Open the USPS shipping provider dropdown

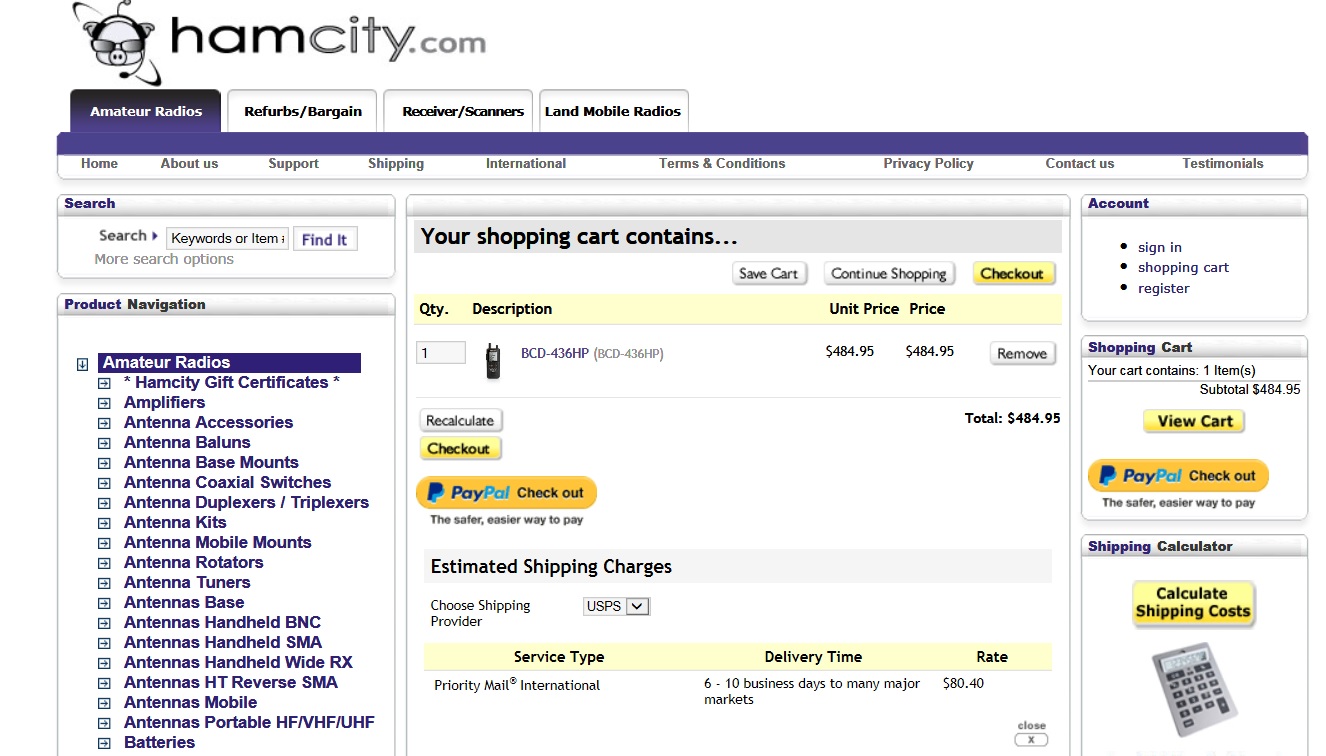click(x=617, y=606)
